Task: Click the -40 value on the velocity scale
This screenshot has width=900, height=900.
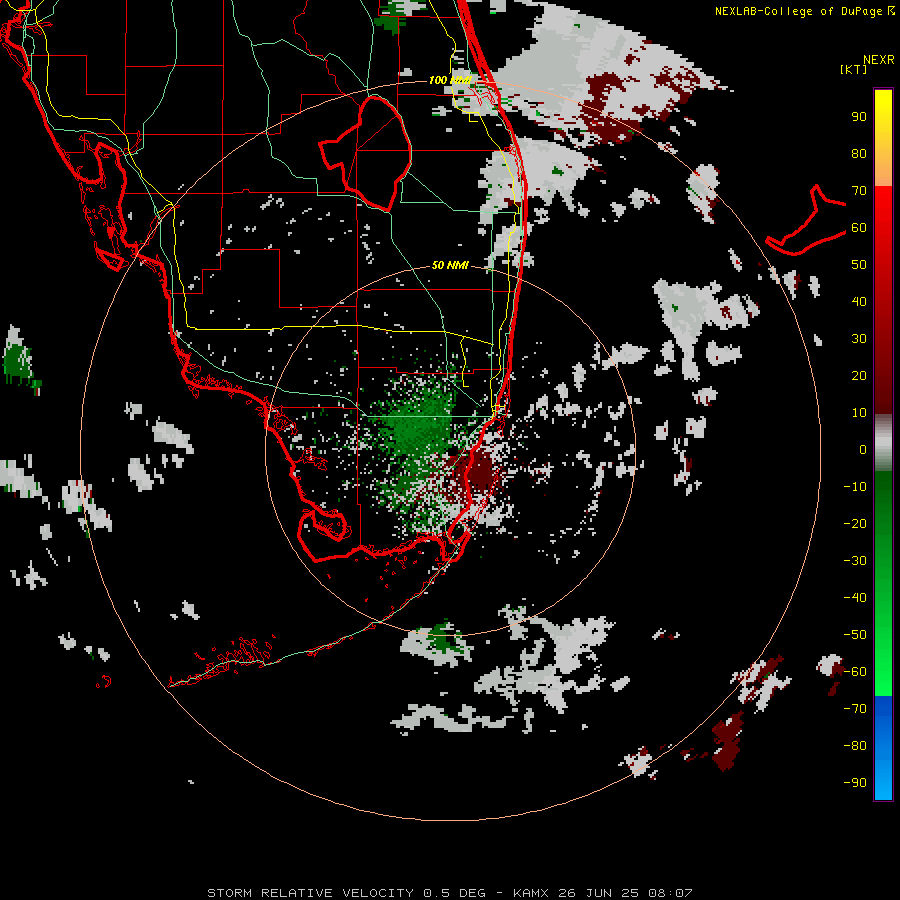Action: pyautogui.click(x=855, y=598)
